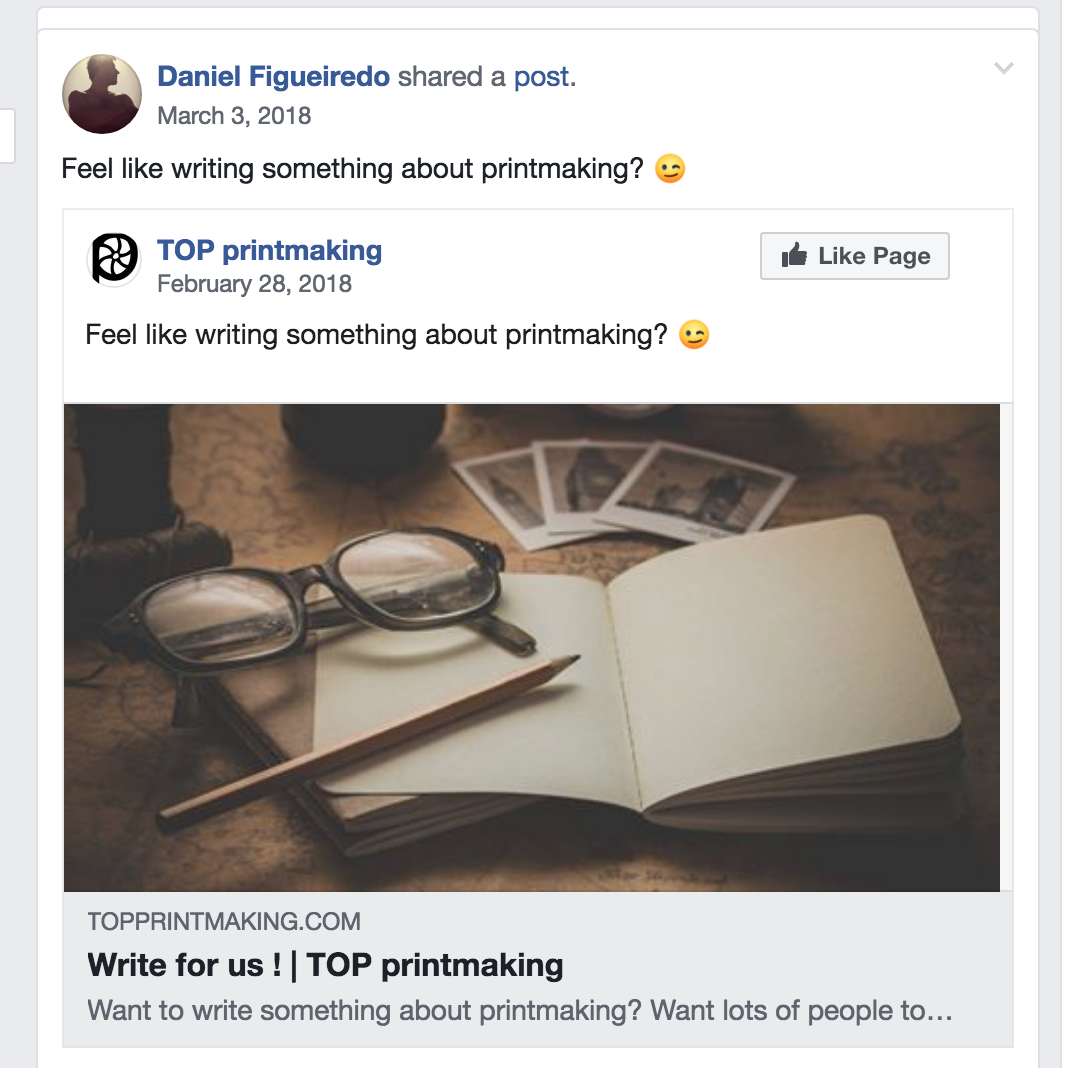Open the February 28, 2018 timestamp
Viewport: 1068px width, 1068px height.
coord(254,284)
